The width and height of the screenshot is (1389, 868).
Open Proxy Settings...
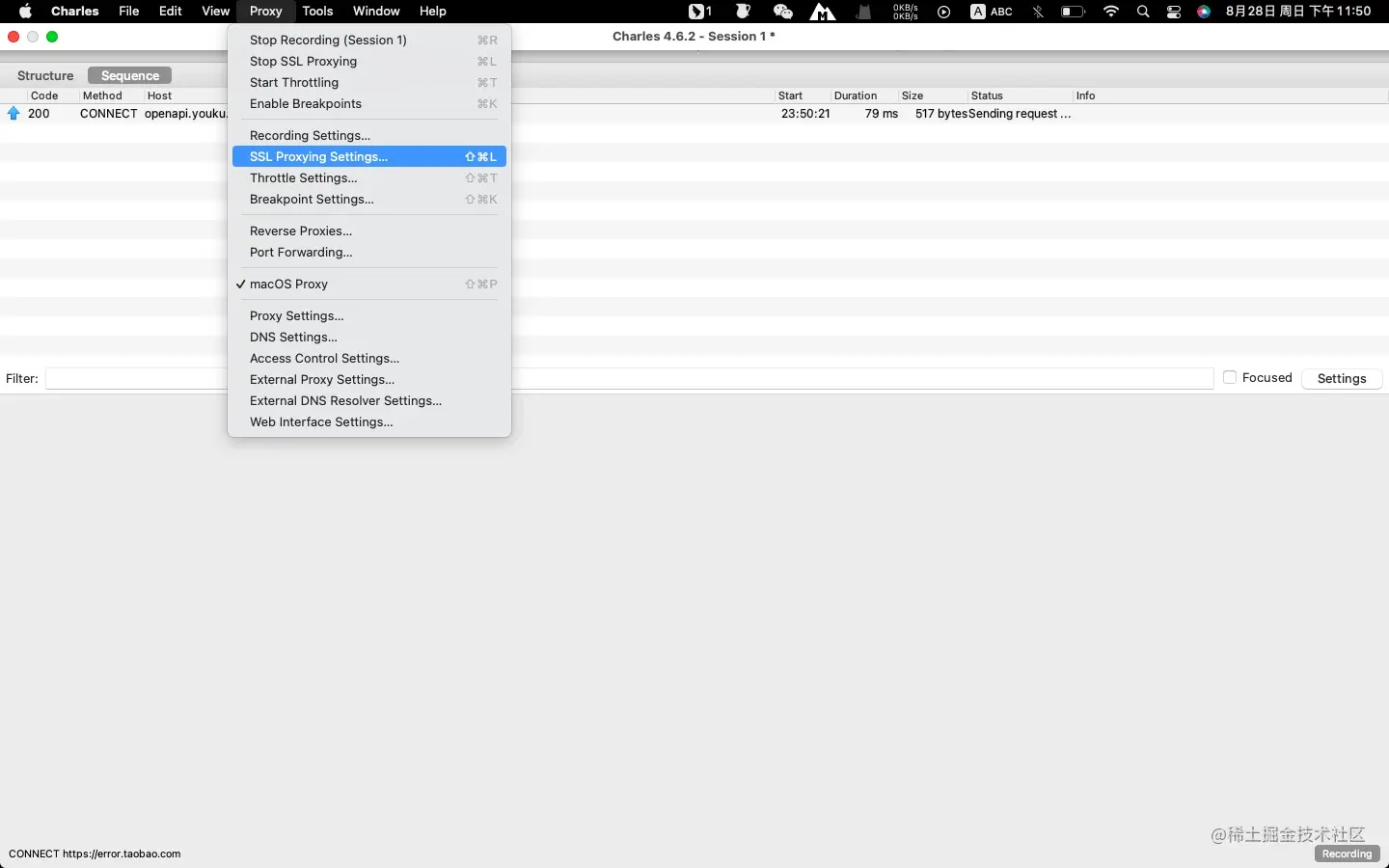369,316
